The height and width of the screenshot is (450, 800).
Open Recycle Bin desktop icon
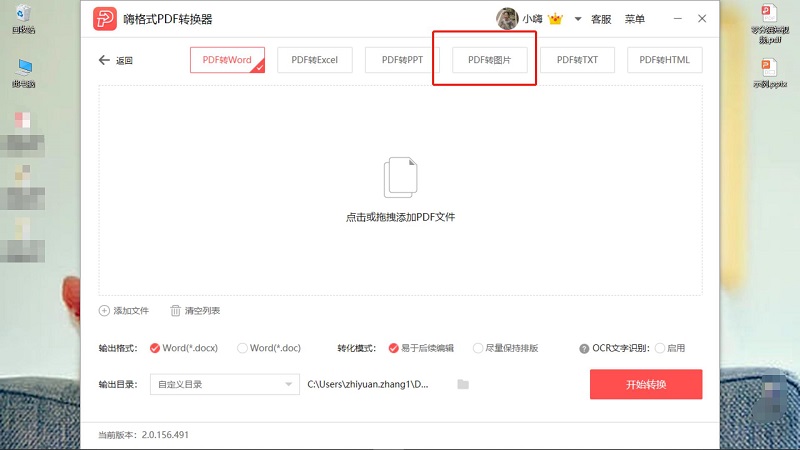[23, 19]
